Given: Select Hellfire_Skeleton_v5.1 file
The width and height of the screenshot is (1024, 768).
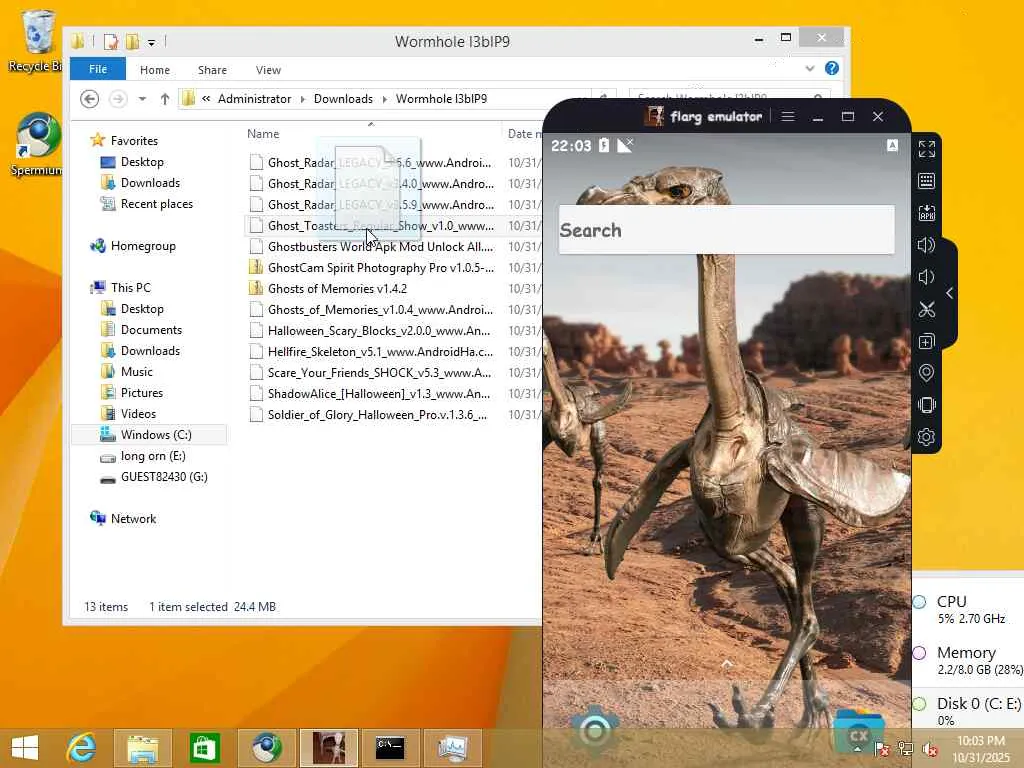Looking at the screenshot, I should 379,351.
